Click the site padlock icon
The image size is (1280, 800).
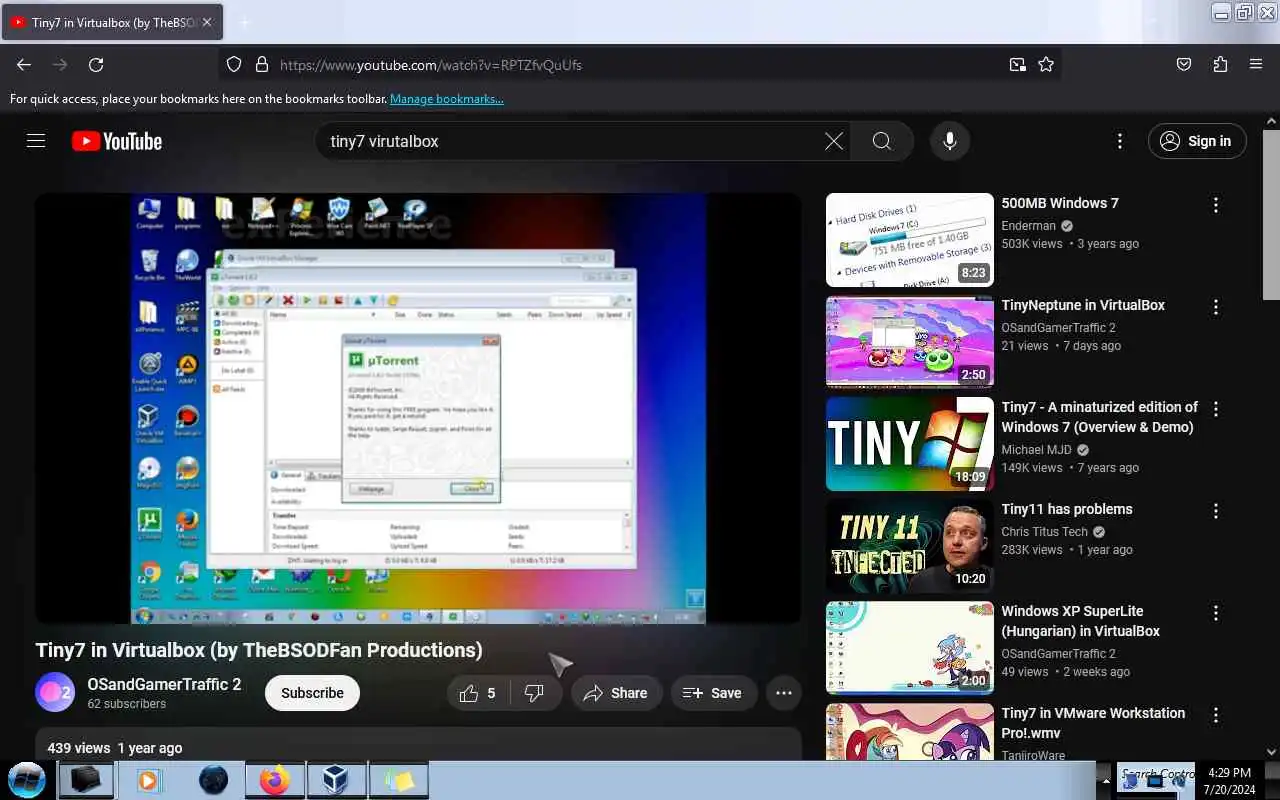(x=262, y=65)
